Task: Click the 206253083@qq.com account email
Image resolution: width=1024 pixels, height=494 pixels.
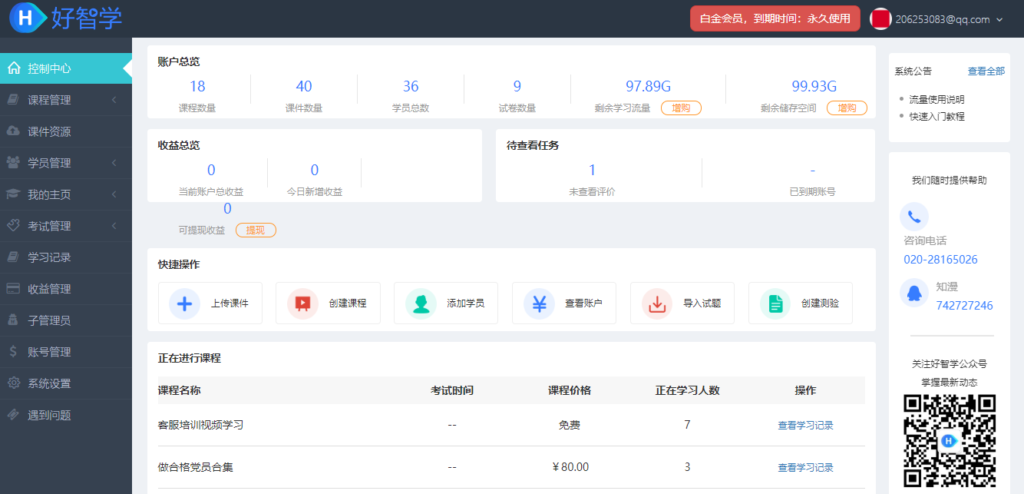Action: click(942, 20)
